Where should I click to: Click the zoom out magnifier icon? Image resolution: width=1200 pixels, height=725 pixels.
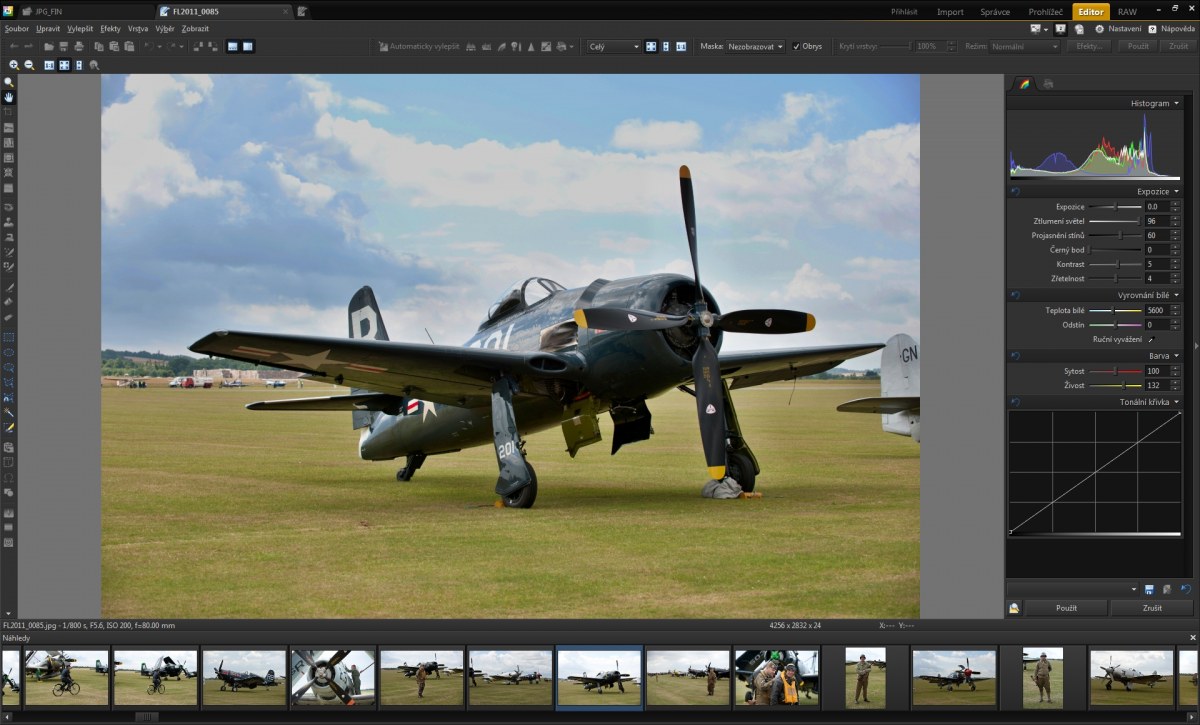[29, 65]
